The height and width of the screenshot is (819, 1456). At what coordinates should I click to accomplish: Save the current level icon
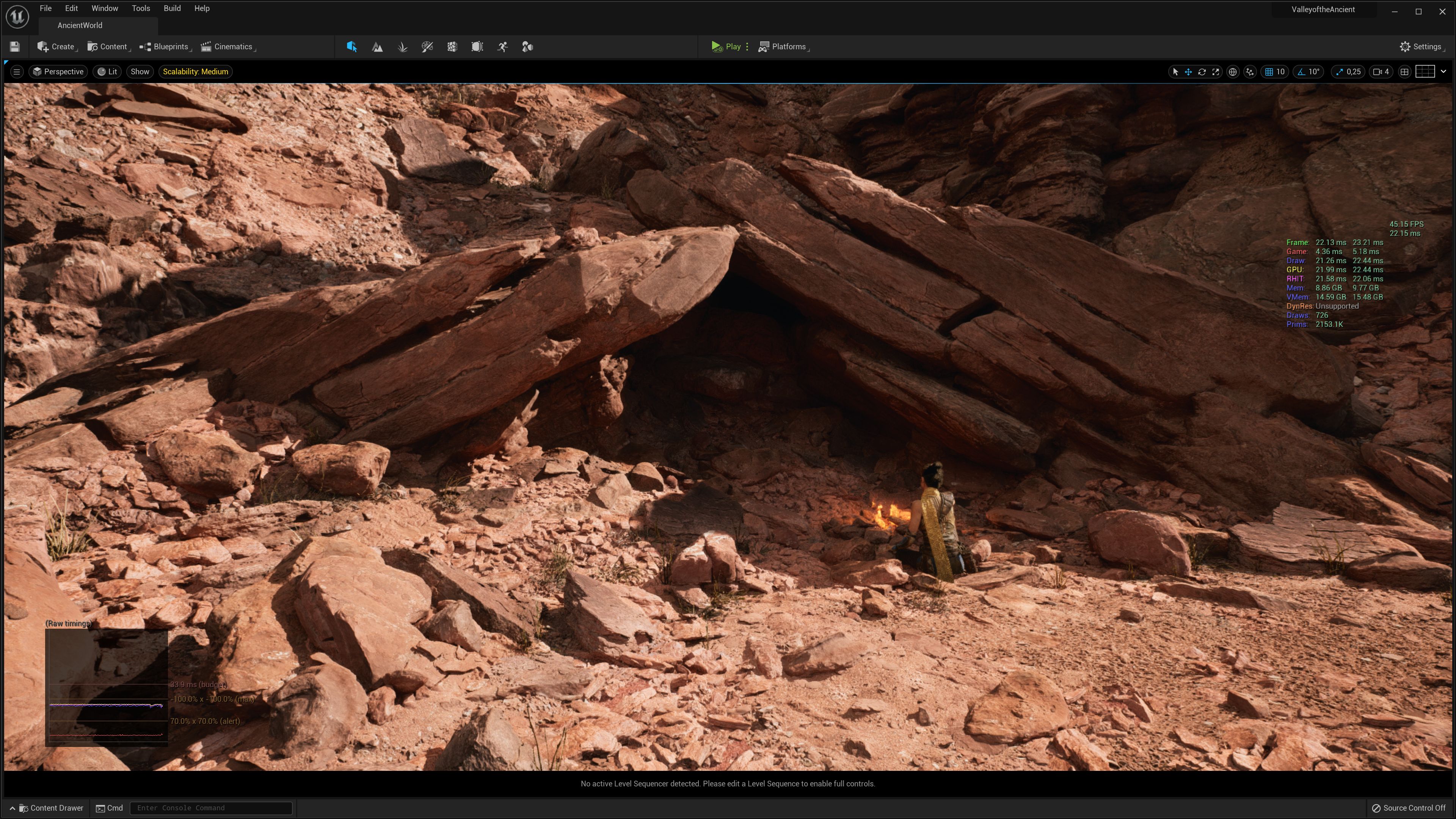coord(15,47)
